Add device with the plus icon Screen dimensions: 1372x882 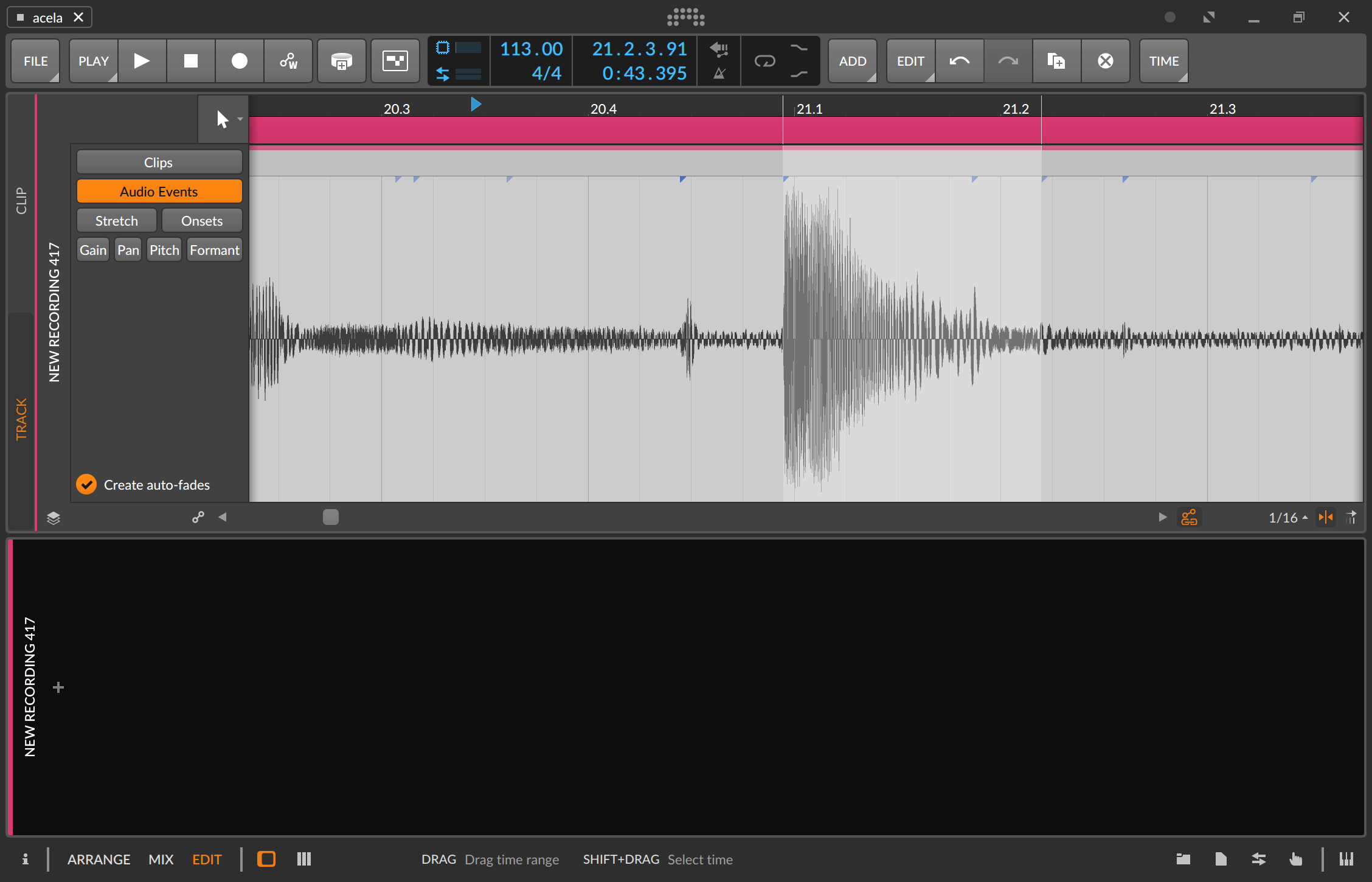pos(58,687)
